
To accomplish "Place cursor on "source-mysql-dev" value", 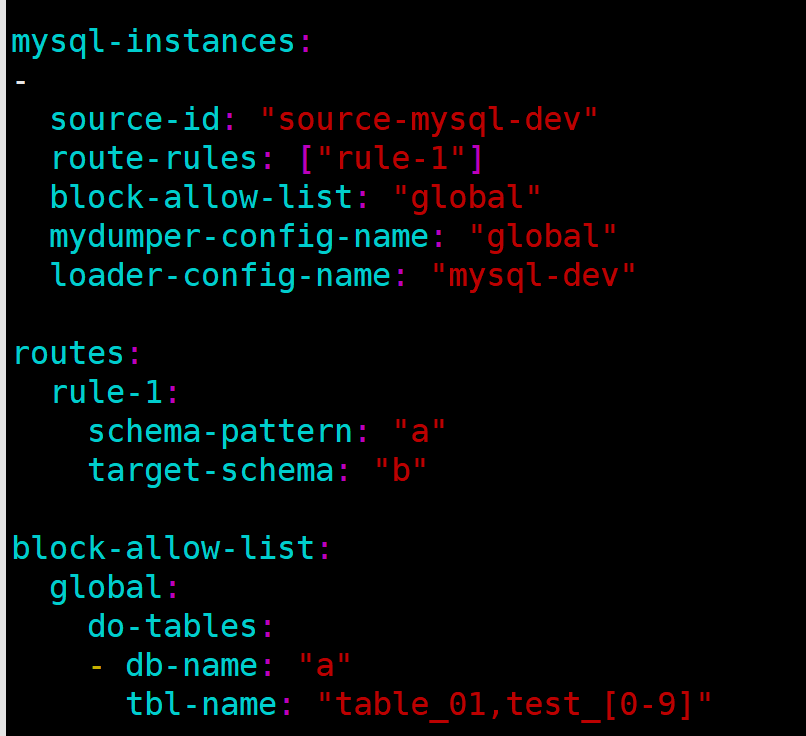I will pyautogui.click(x=429, y=120).
